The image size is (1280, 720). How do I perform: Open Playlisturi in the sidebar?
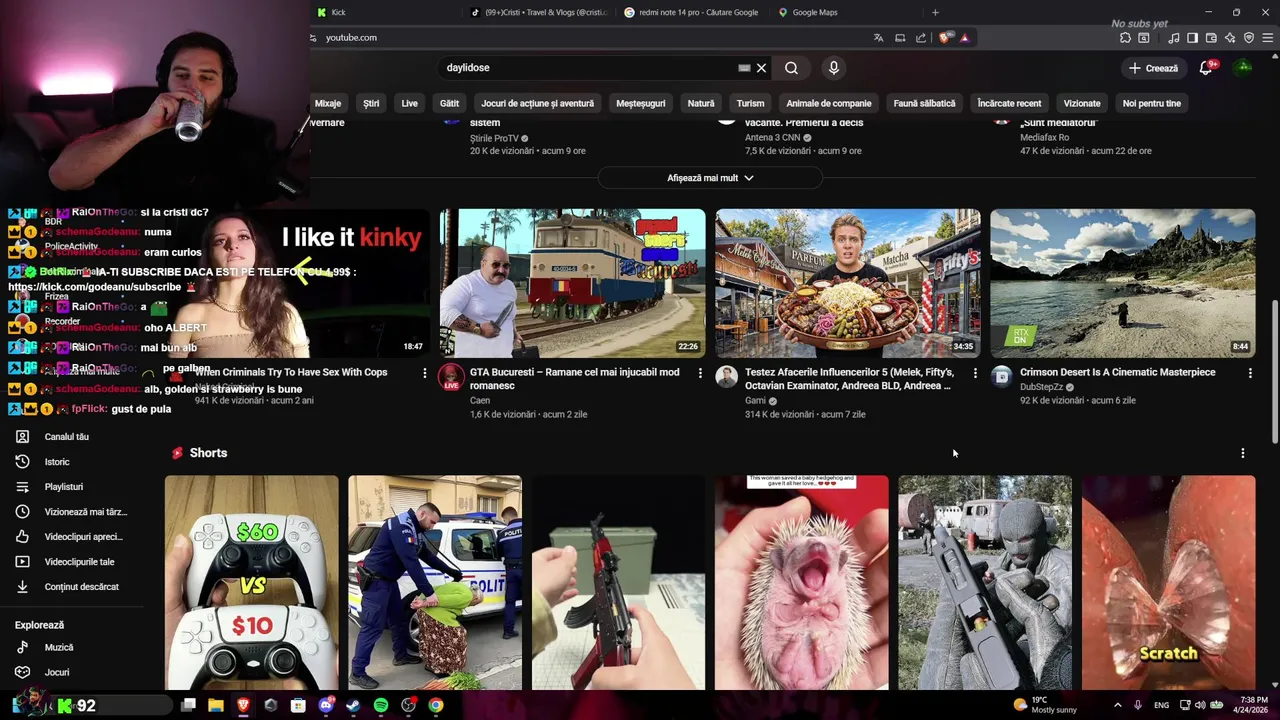(x=64, y=487)
